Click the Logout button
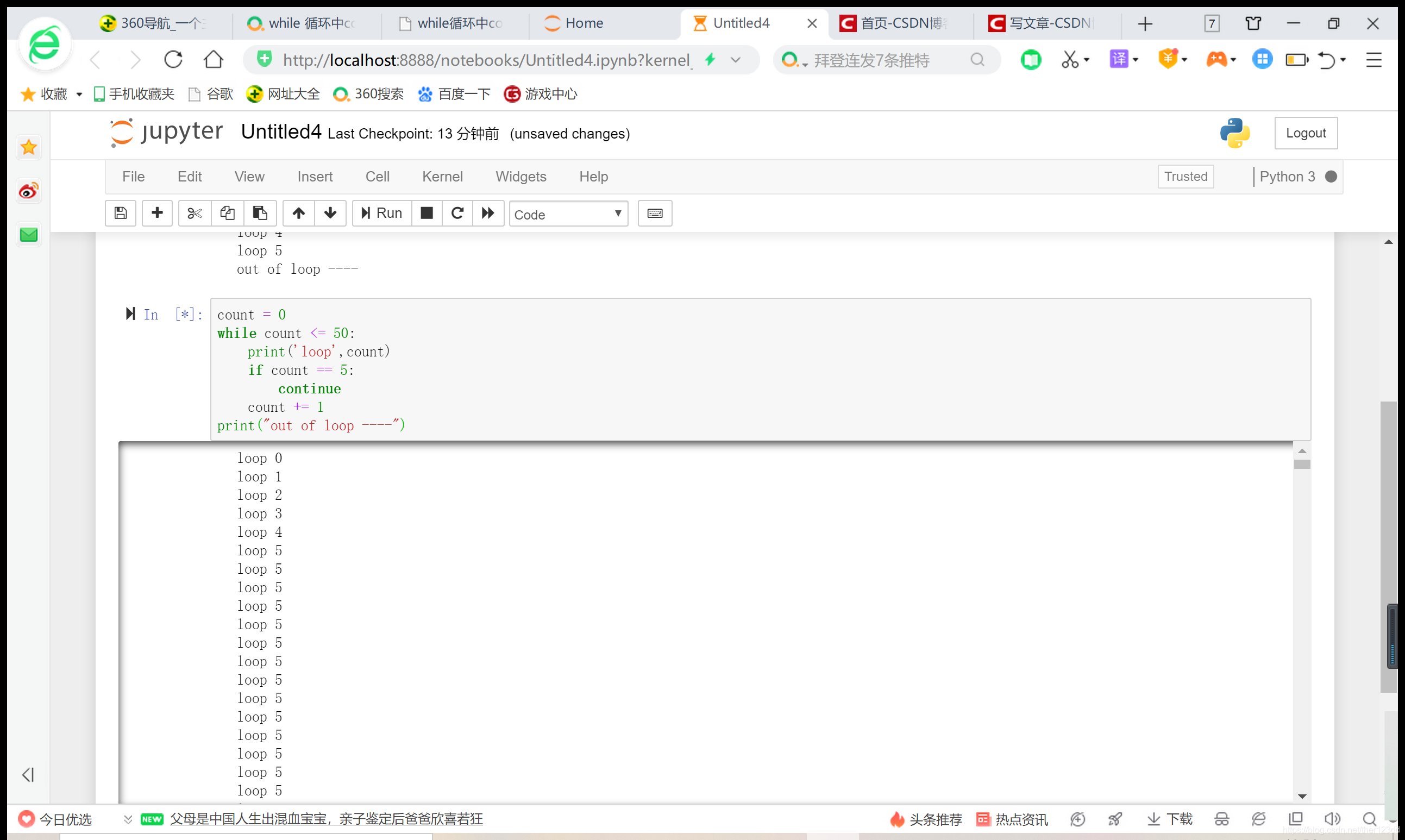Viewport: 1405px width, 840px height. coord(1306,133)
